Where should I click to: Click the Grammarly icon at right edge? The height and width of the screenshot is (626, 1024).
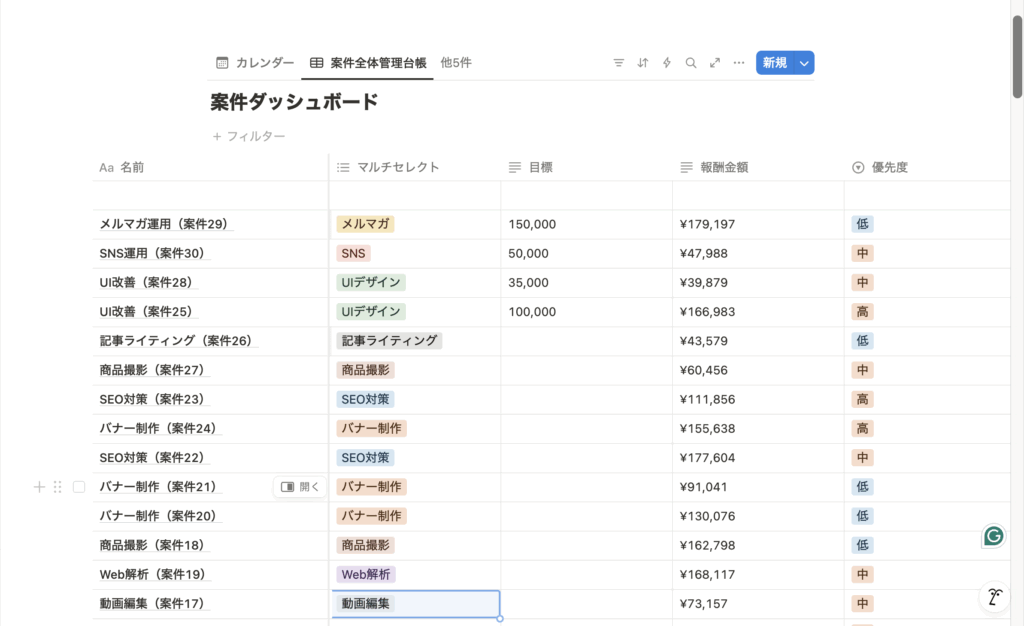pos(993,536)
